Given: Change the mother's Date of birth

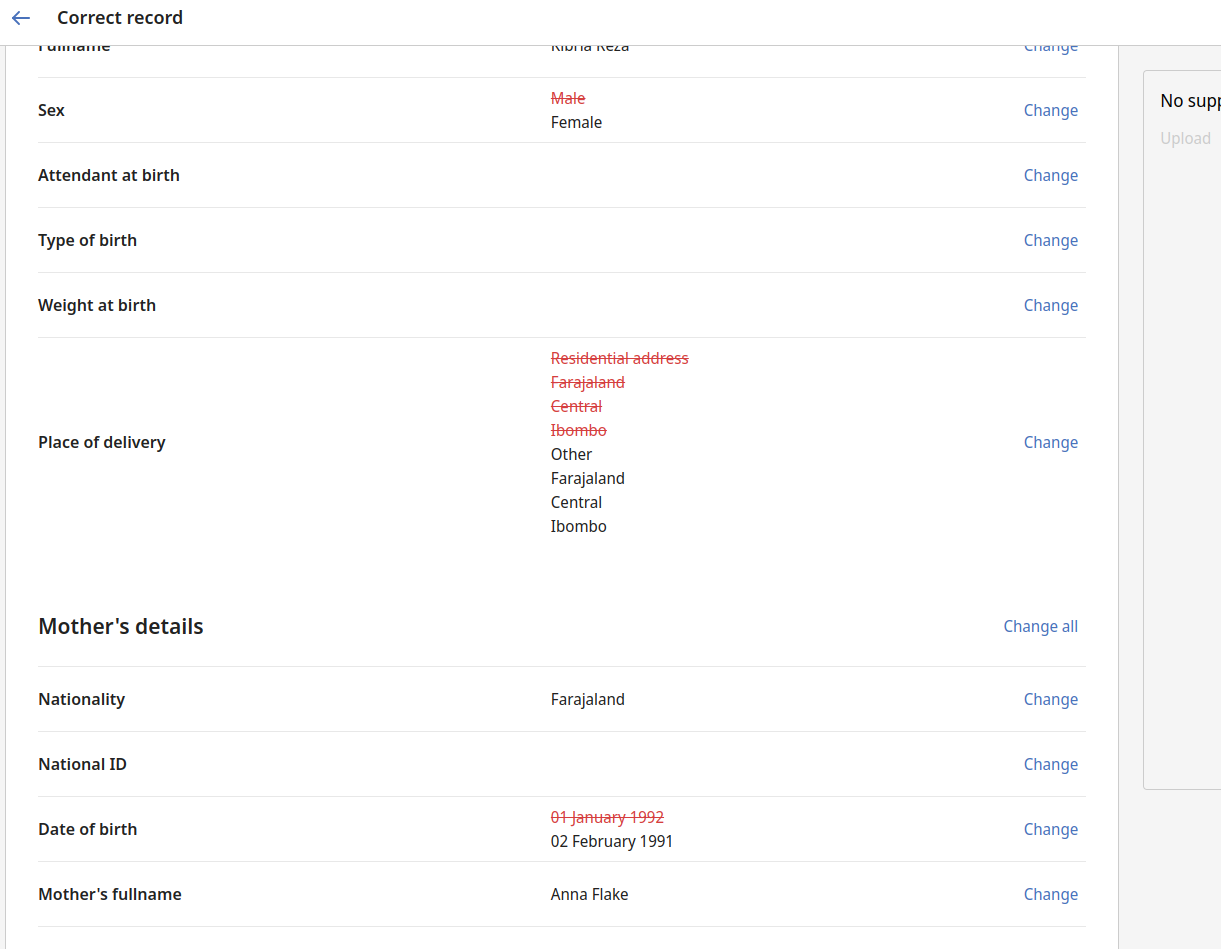Looking at the screenshot, I should pos(1050,829).
